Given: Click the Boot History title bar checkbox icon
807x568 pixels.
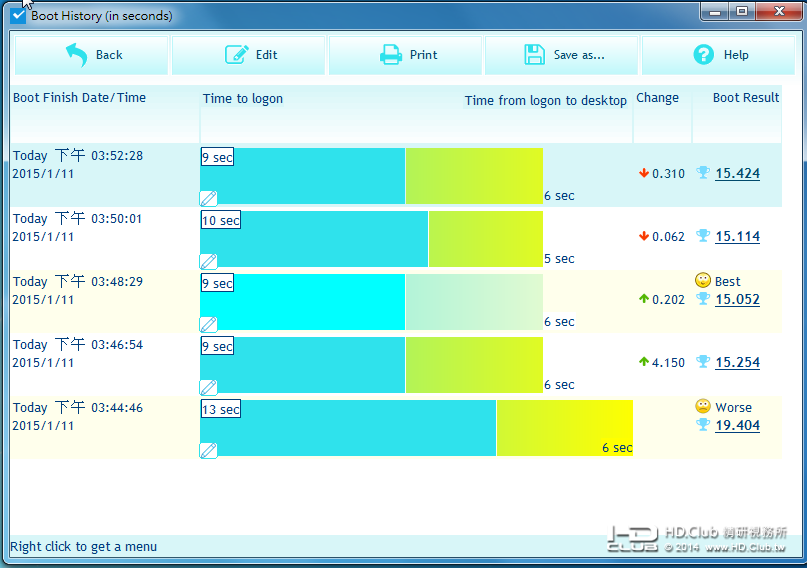Looking at the screenshot, I should pyautogui.click(x=18, y=15).
